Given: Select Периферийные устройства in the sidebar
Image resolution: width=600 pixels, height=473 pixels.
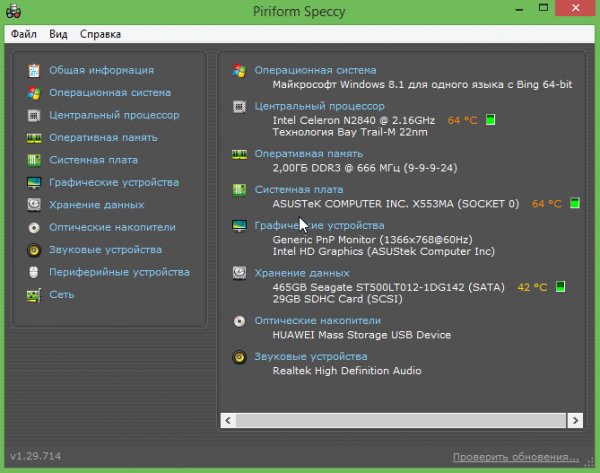Looking at the screenshot, I should coord(119,272).
